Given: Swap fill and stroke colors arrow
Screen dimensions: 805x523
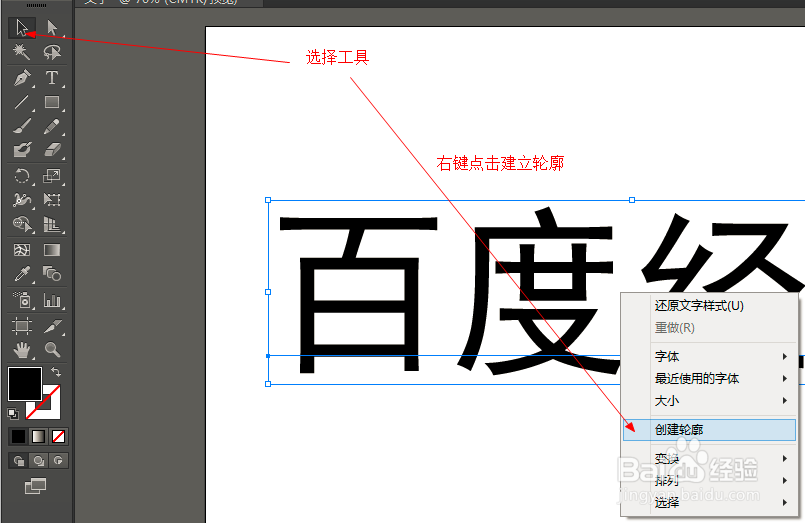Looking at the screenshot, I should 55,372.
